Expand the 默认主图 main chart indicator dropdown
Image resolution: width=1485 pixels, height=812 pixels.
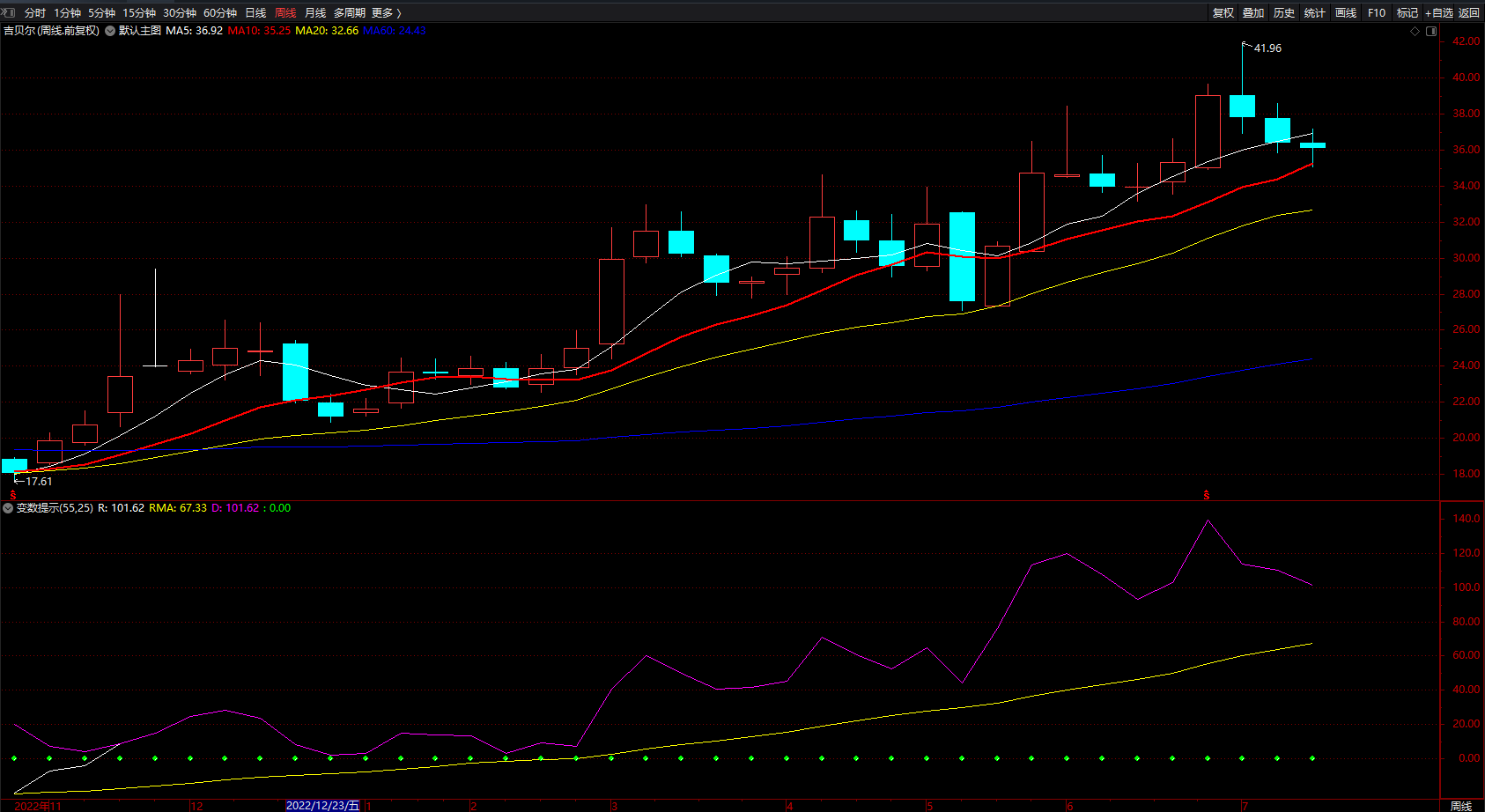coord(110,31)
